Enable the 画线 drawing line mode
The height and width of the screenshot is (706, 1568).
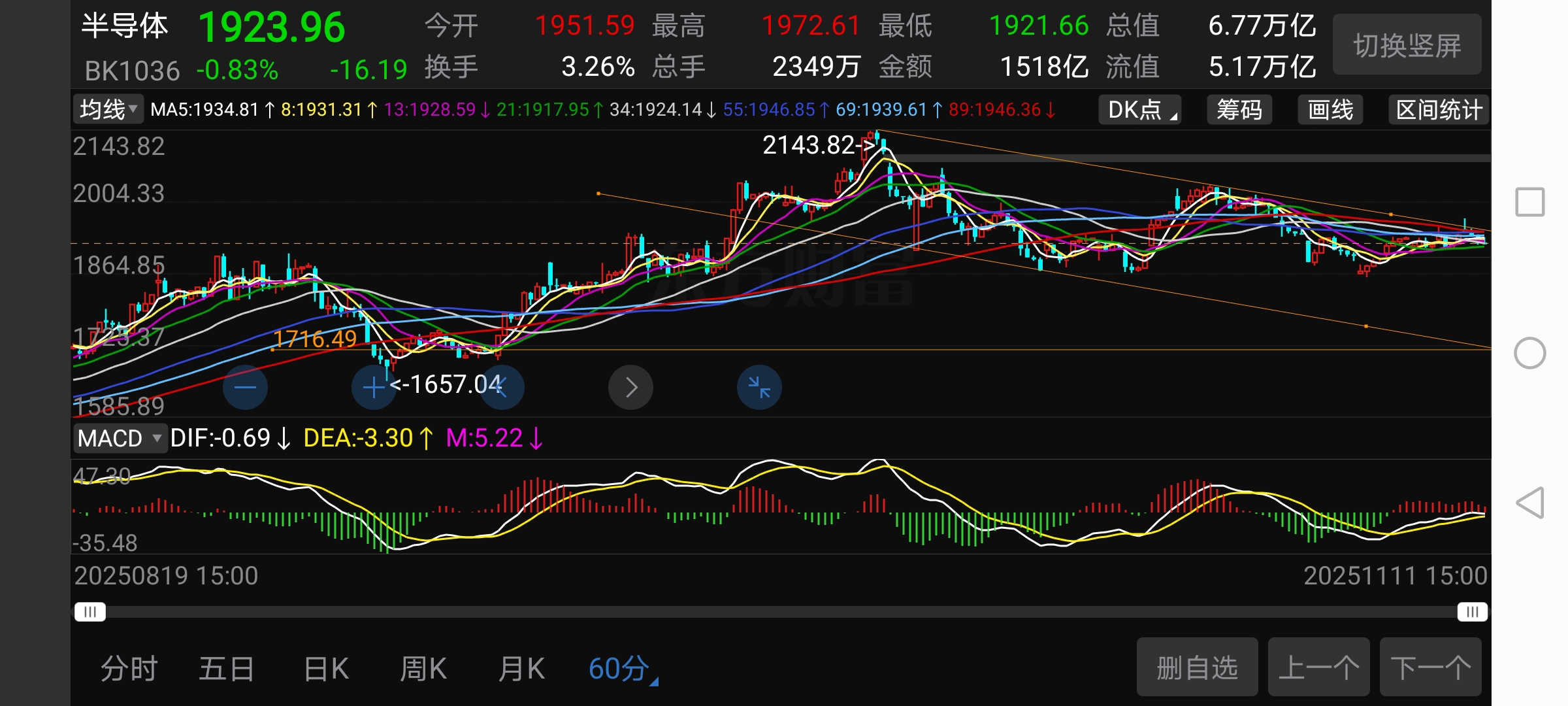[x=1330, y=110]
